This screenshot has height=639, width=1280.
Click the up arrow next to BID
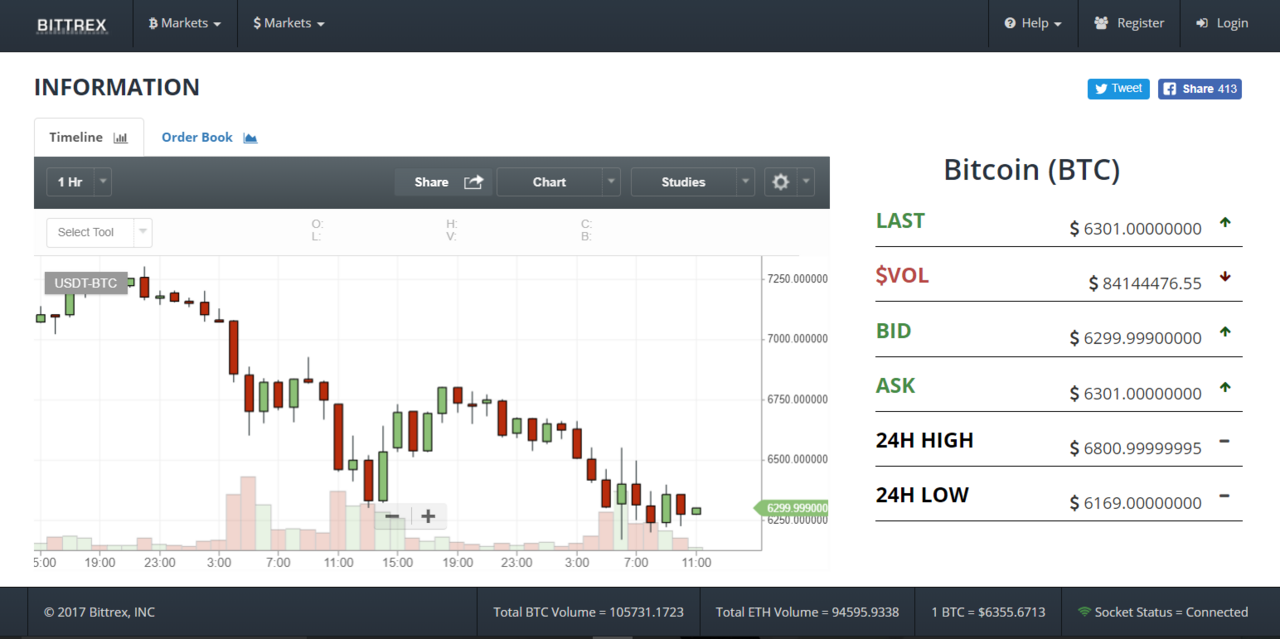pyautogui.click(x=1225, y=332)
